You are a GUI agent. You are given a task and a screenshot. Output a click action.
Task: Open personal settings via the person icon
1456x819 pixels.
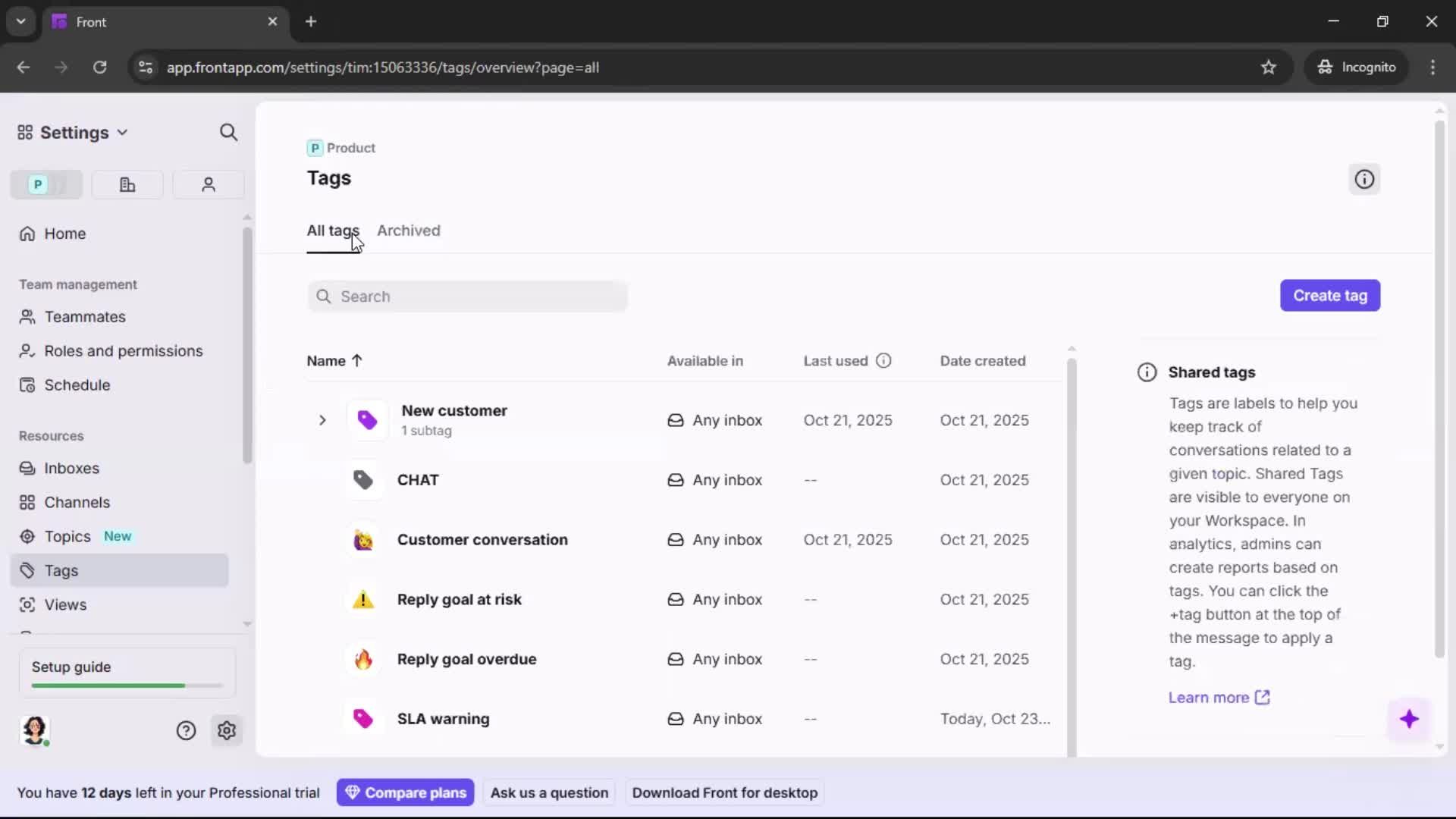pos(208,184)
